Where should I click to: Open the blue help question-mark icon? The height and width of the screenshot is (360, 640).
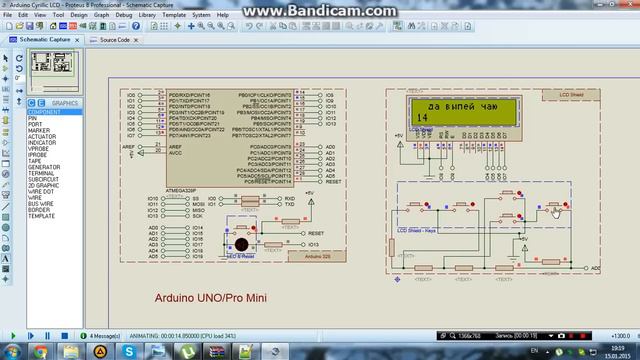coord(136,26)
